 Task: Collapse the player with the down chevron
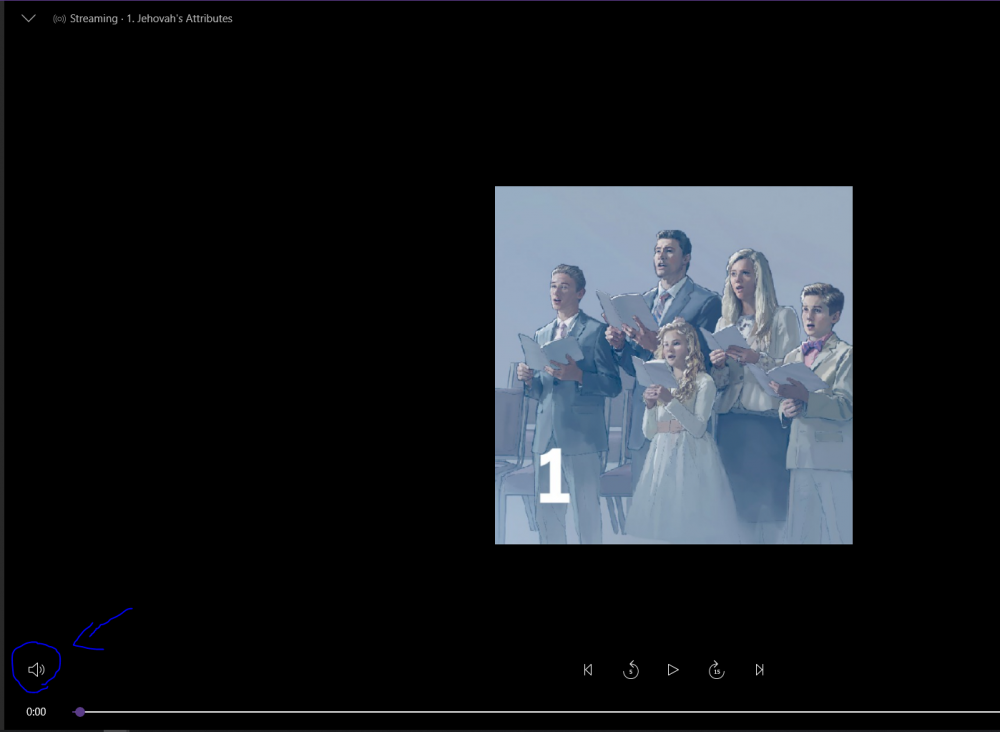tap(28, 17)
